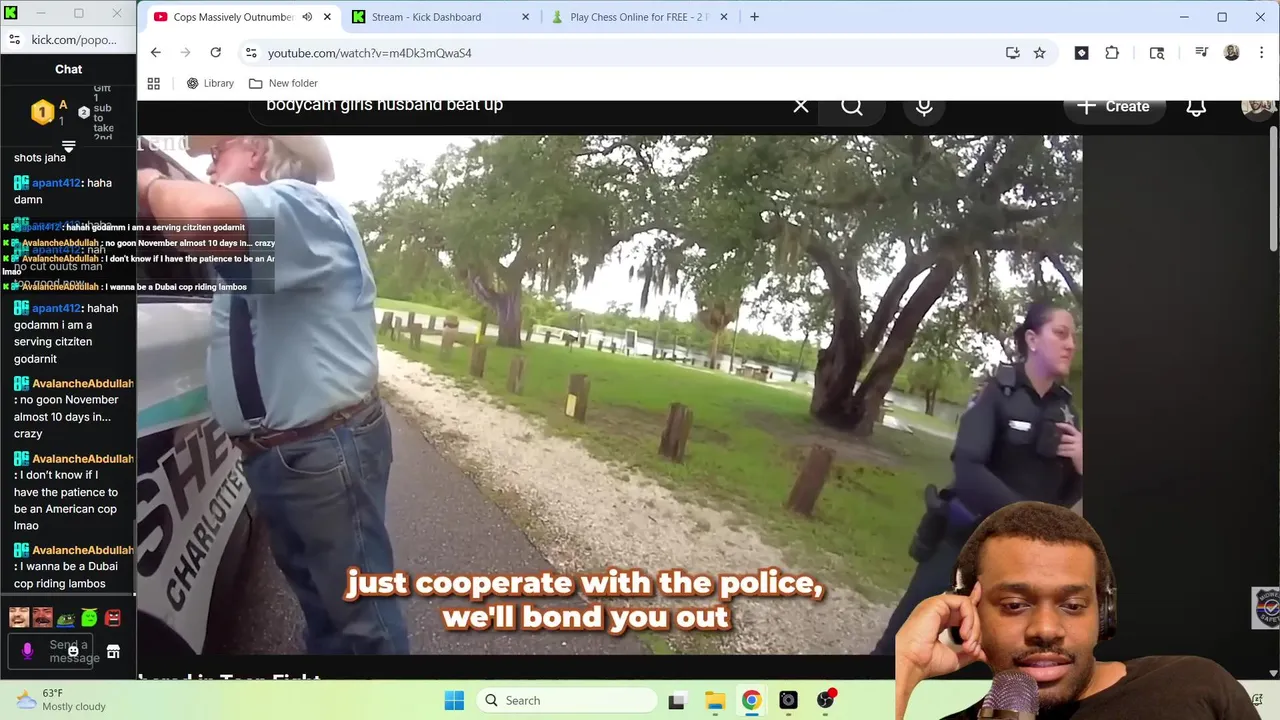Viewport: 1280px width, 720px height.
Task: Clear the YouTube search box
Action: pyautogui.click(x=801, y=105)
